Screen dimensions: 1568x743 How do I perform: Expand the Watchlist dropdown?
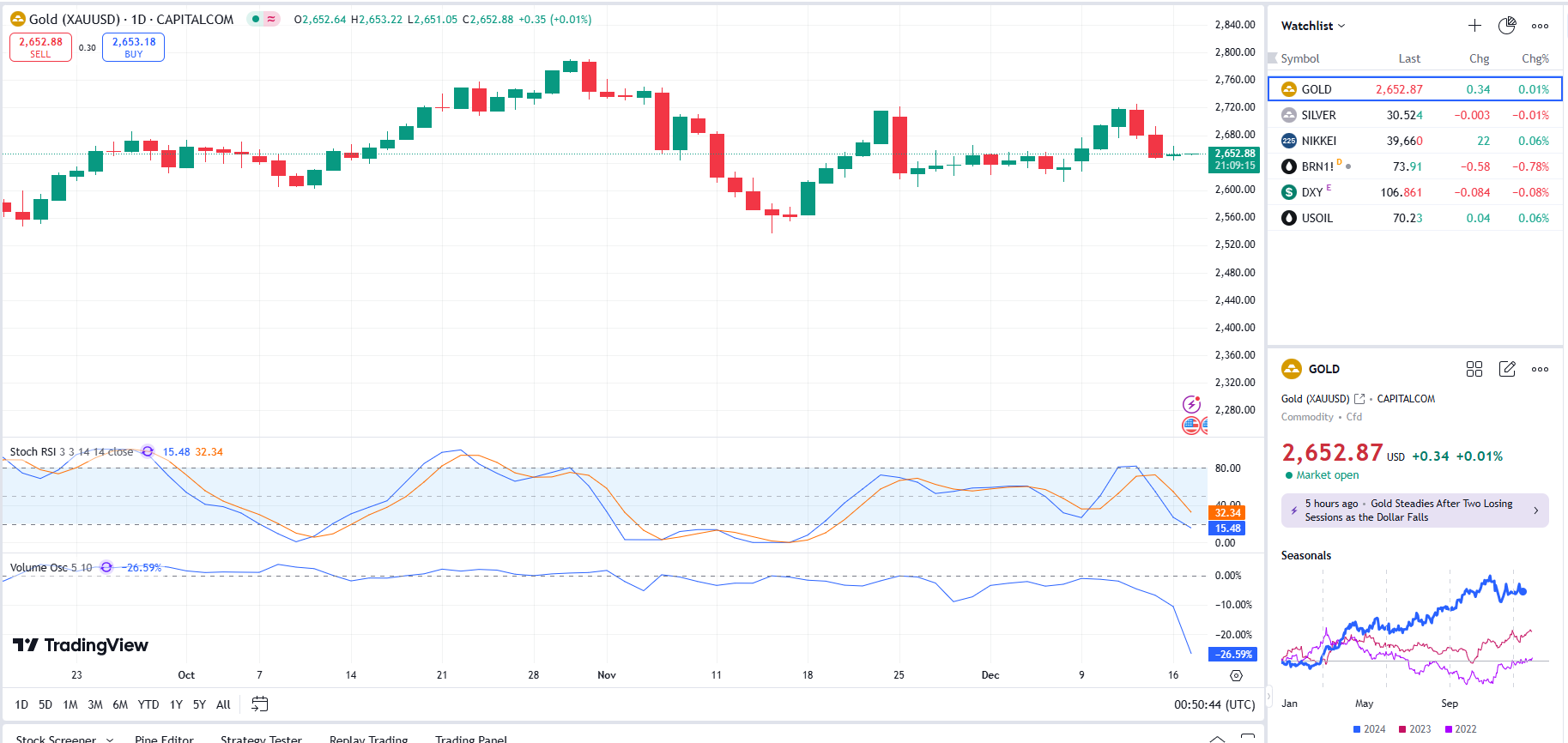1313,26
